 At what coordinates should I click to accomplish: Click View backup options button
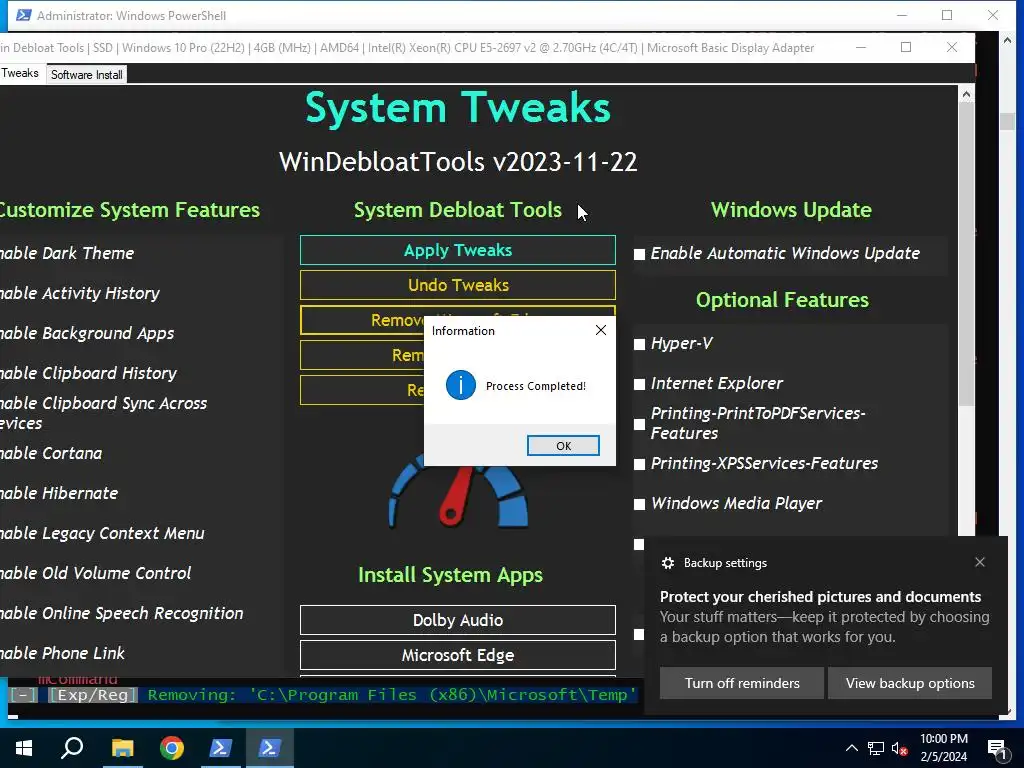(910, 683)
